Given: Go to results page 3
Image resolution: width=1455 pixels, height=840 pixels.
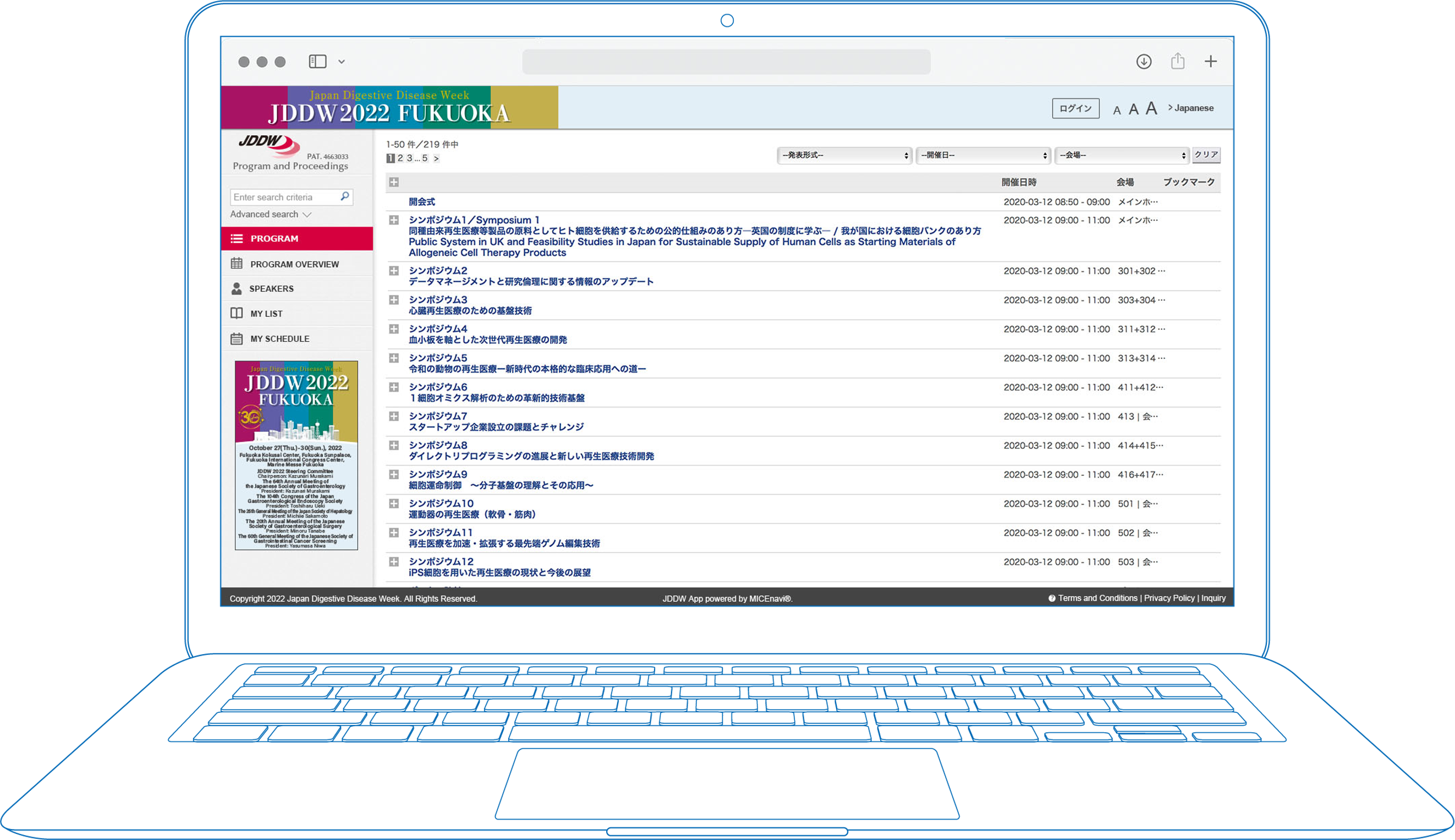Looking at the screenshot, I should [x=410, y=158].
